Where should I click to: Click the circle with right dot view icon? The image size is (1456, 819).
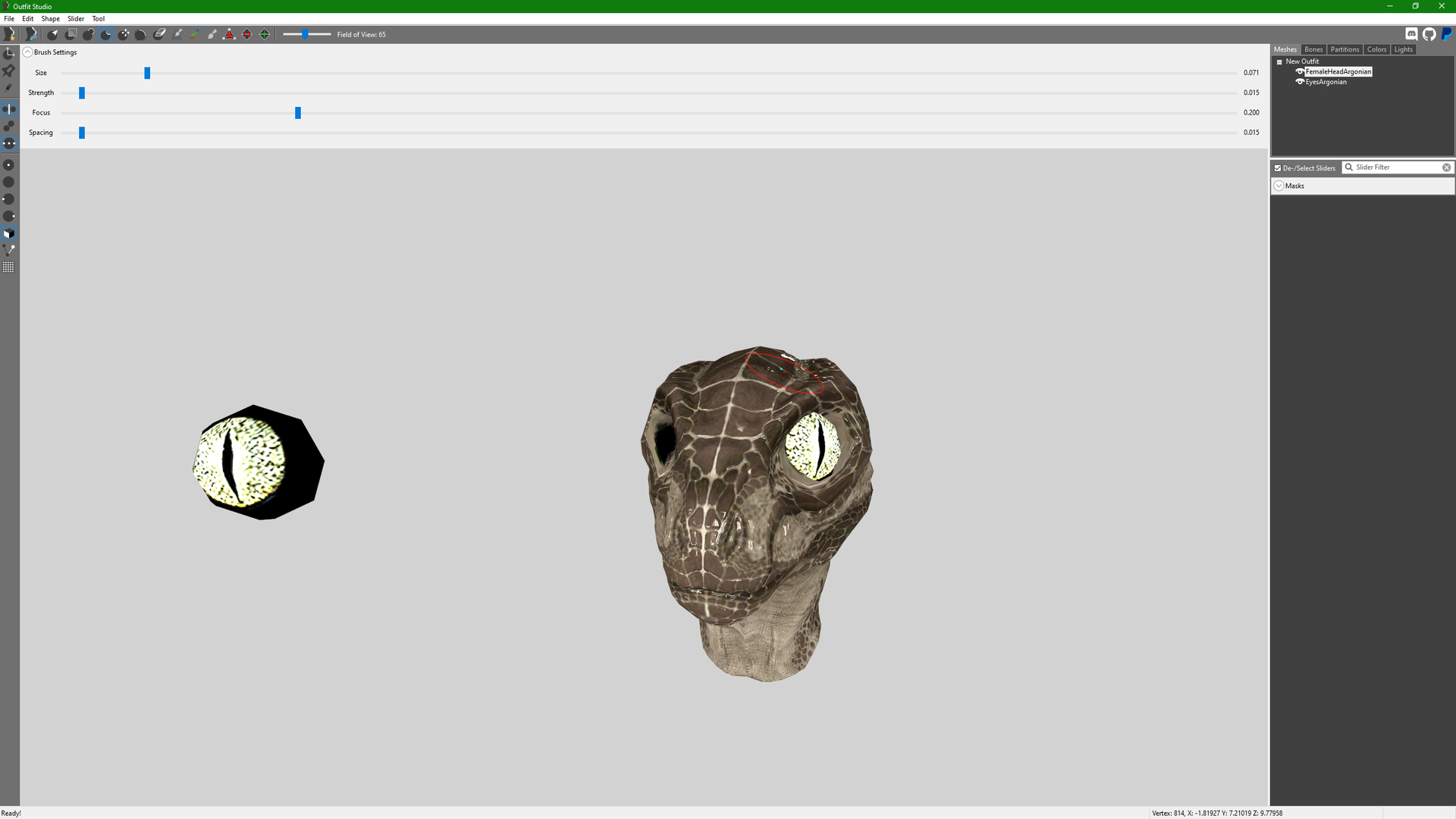tap(9, 217)
